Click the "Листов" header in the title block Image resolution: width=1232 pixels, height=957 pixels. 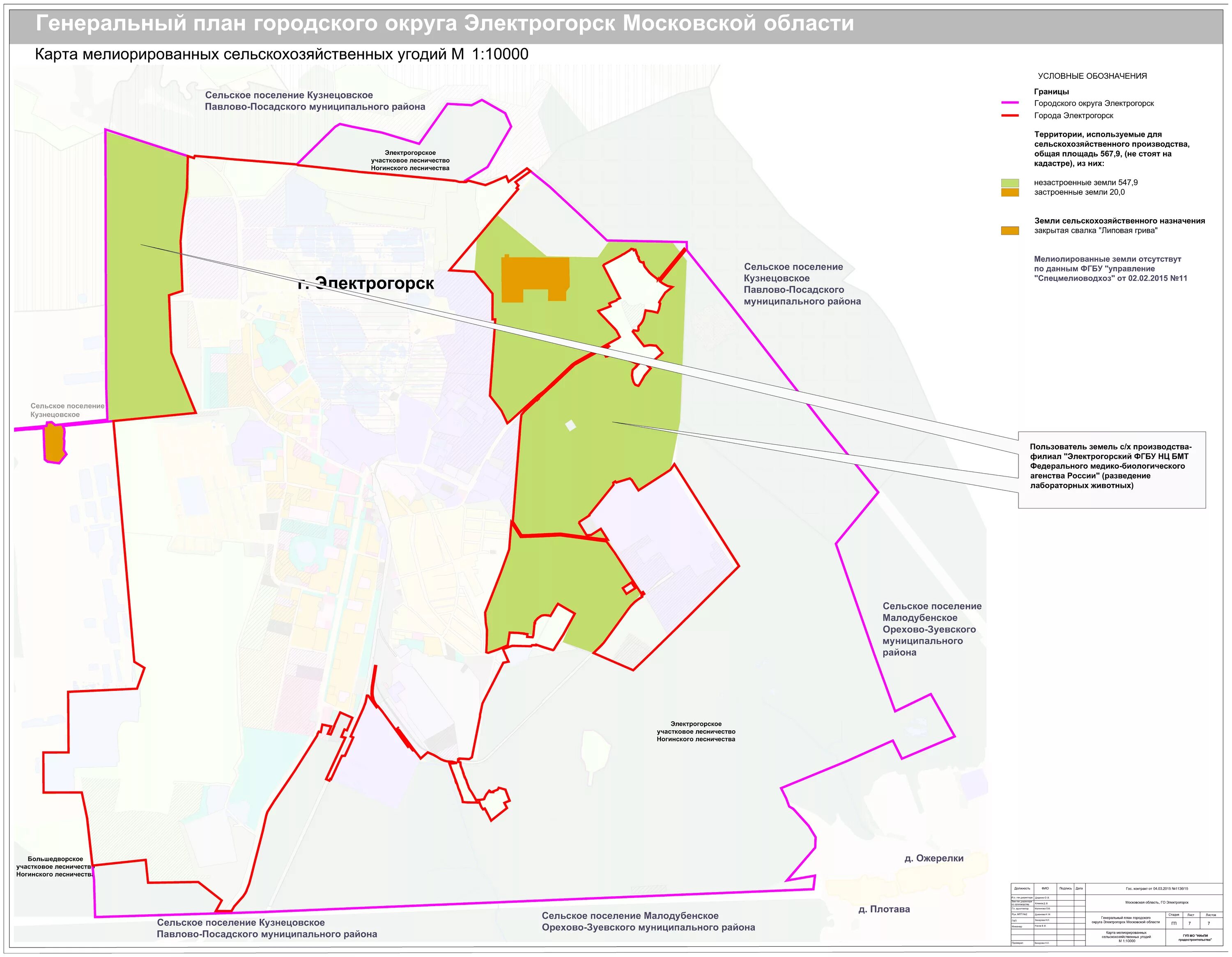coord(1211,915)
